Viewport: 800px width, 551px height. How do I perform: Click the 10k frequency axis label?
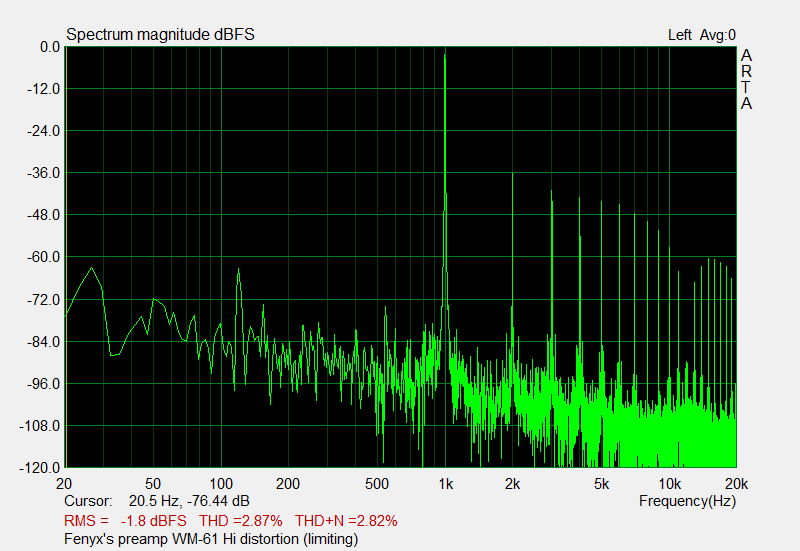pyautogui.click(x=670, y=484)
